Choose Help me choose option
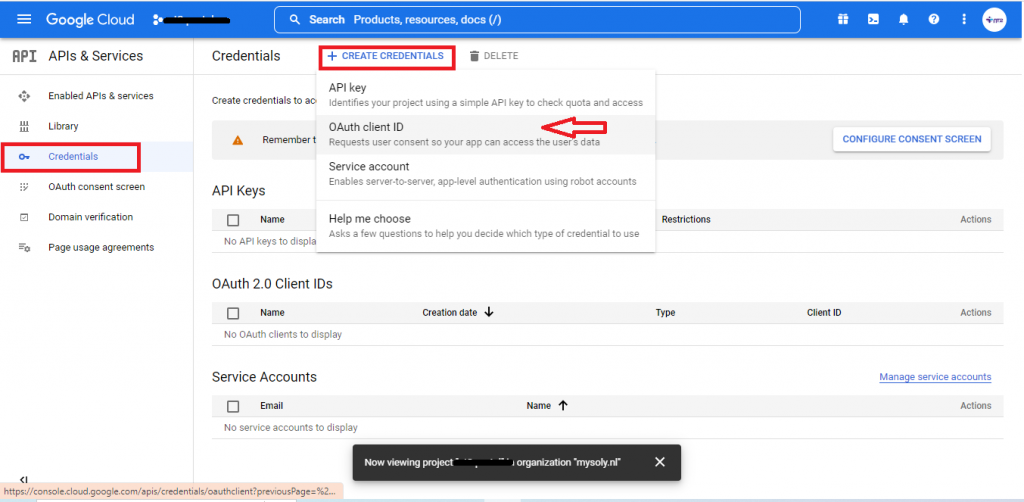 (486, 226)
